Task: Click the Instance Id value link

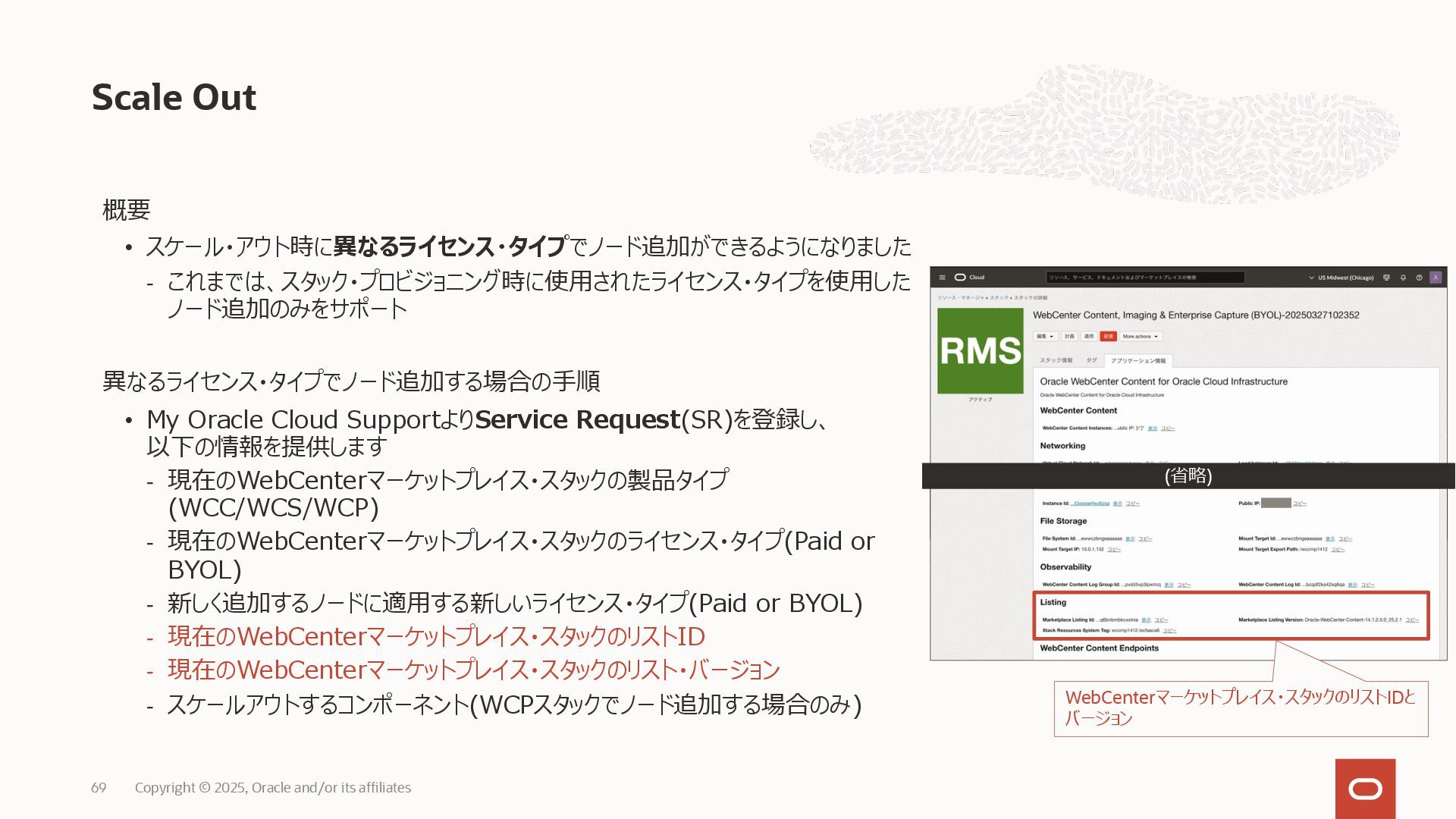Action: [1090, 504]
